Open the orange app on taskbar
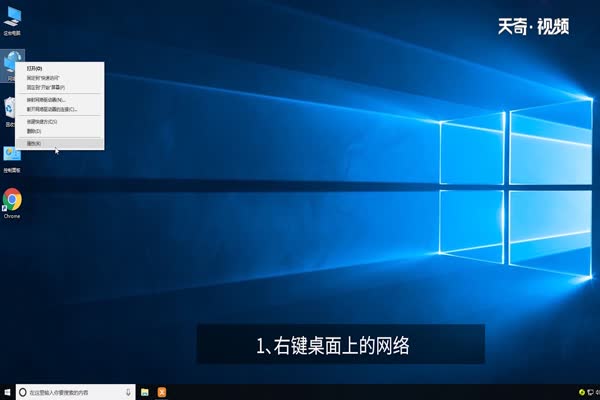600x400 pixels. point(162,392)
